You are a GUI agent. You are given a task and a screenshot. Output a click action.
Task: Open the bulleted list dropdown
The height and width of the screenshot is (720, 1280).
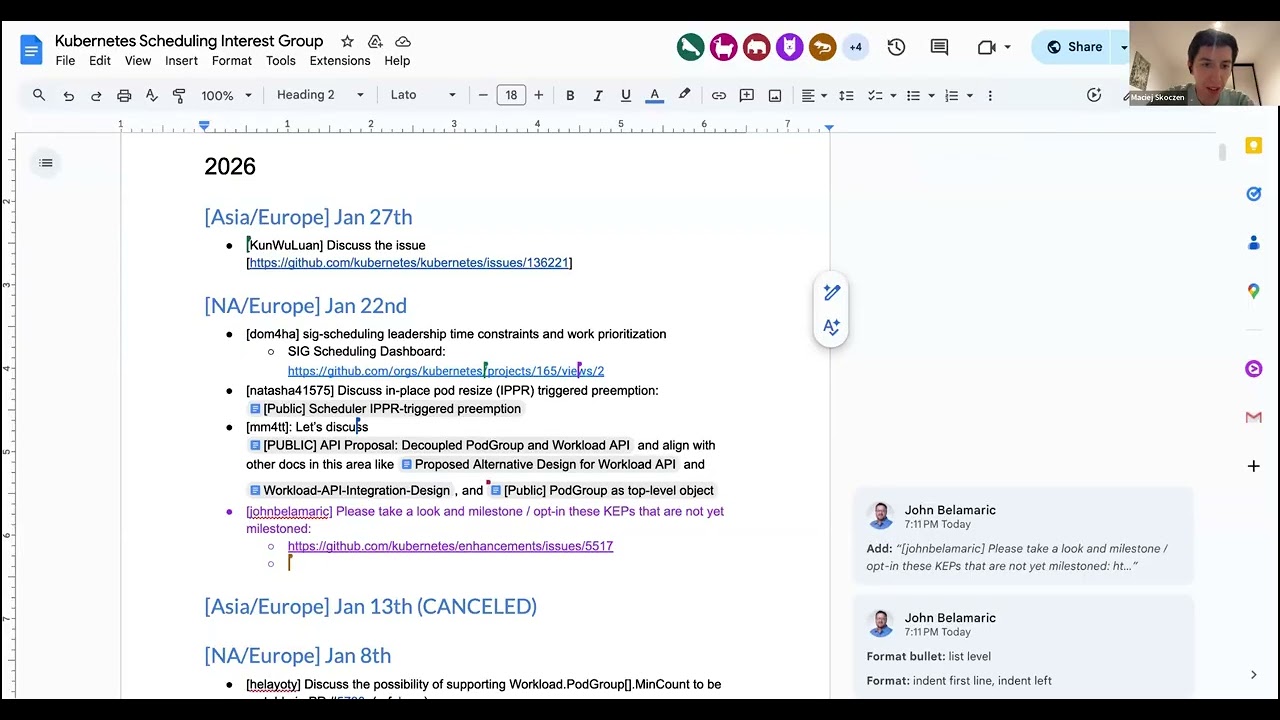pyautogui.click(x=920, y=96)
